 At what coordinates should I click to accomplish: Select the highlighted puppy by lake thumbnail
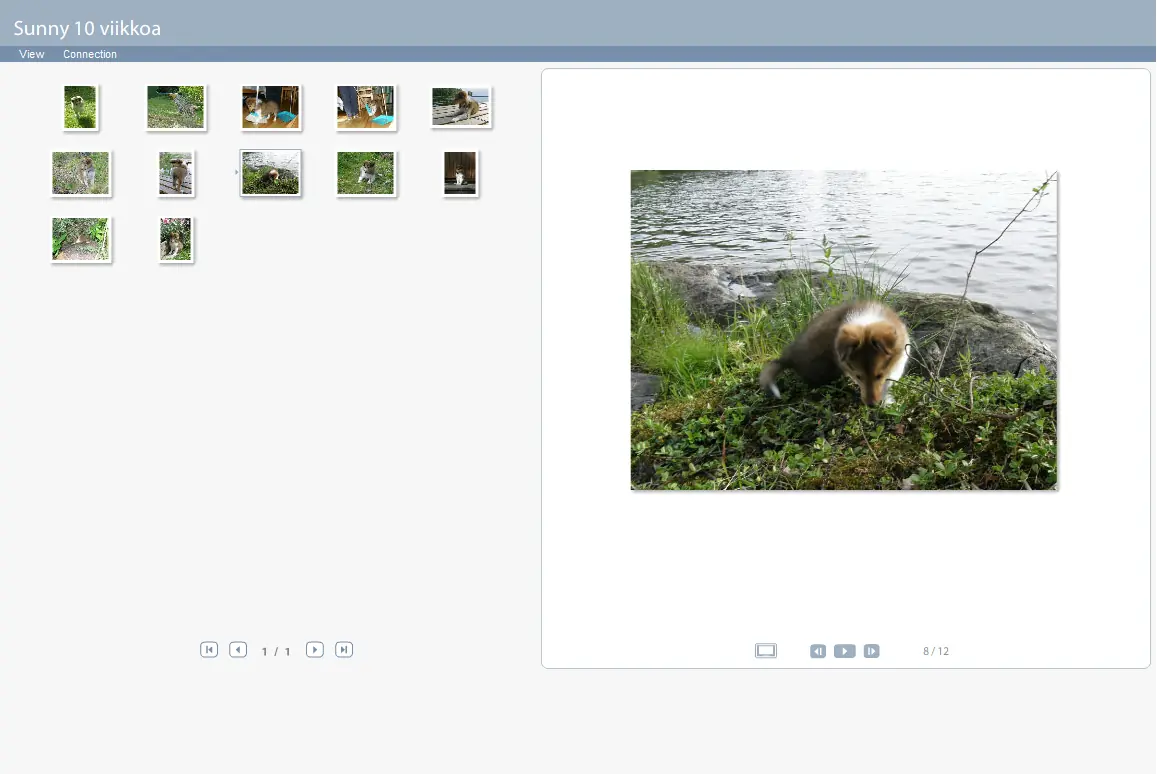(271, 173)
